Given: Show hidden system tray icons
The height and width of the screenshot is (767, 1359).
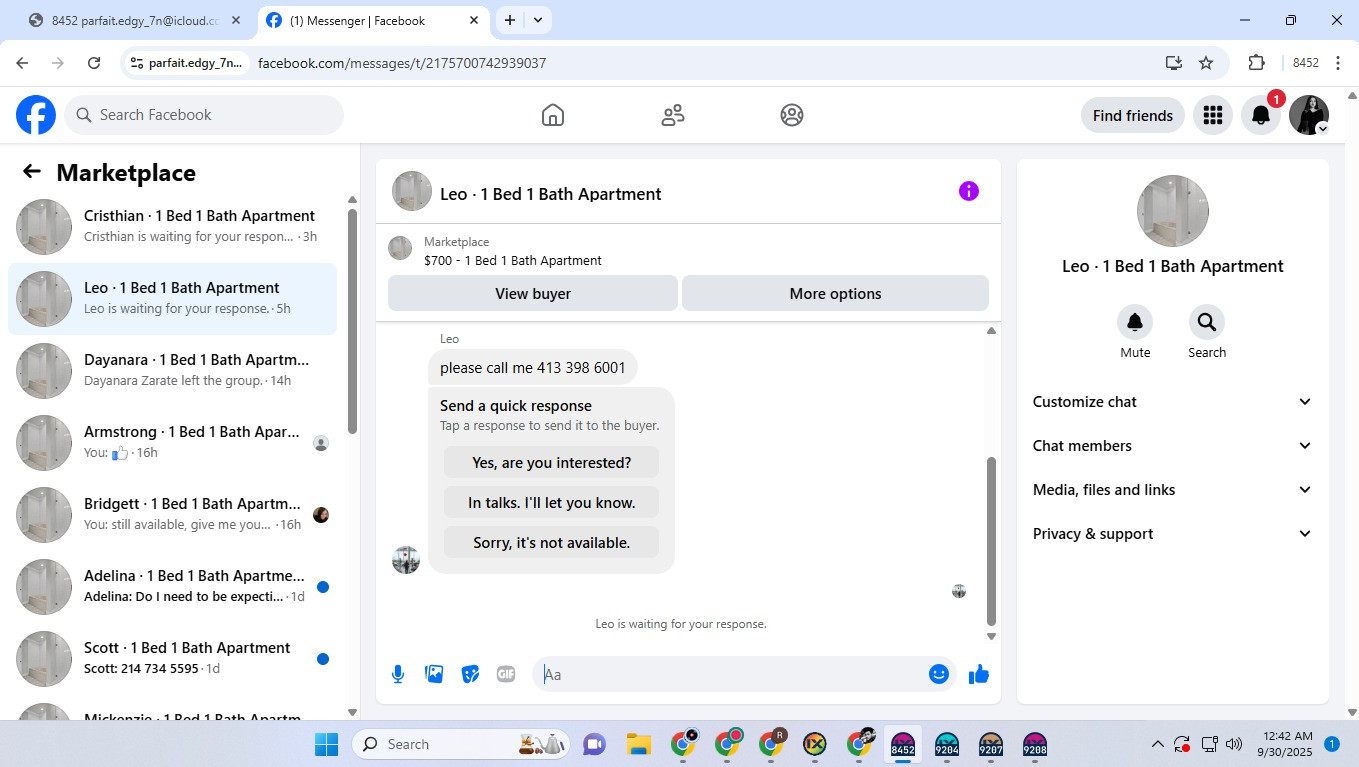Looking at the screenshot, I should 1158,744.
